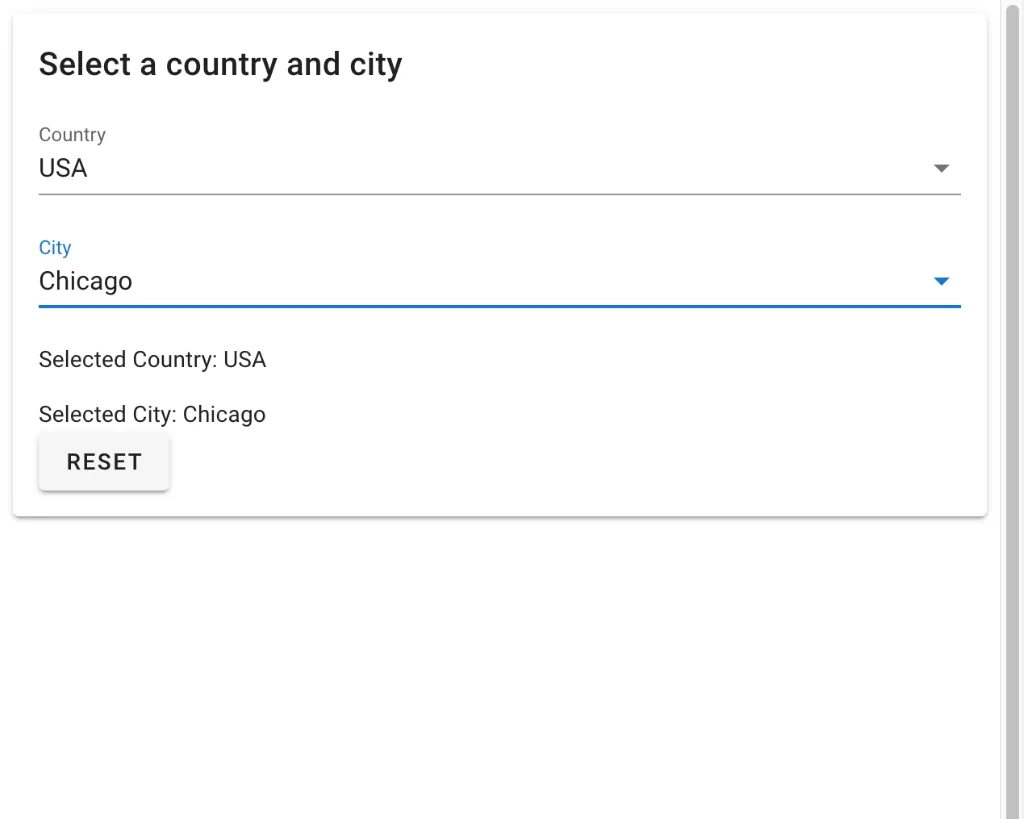1024x819 pixels.
Task: Click the Country dropdown arrow icon
Action: pos(940,168)
